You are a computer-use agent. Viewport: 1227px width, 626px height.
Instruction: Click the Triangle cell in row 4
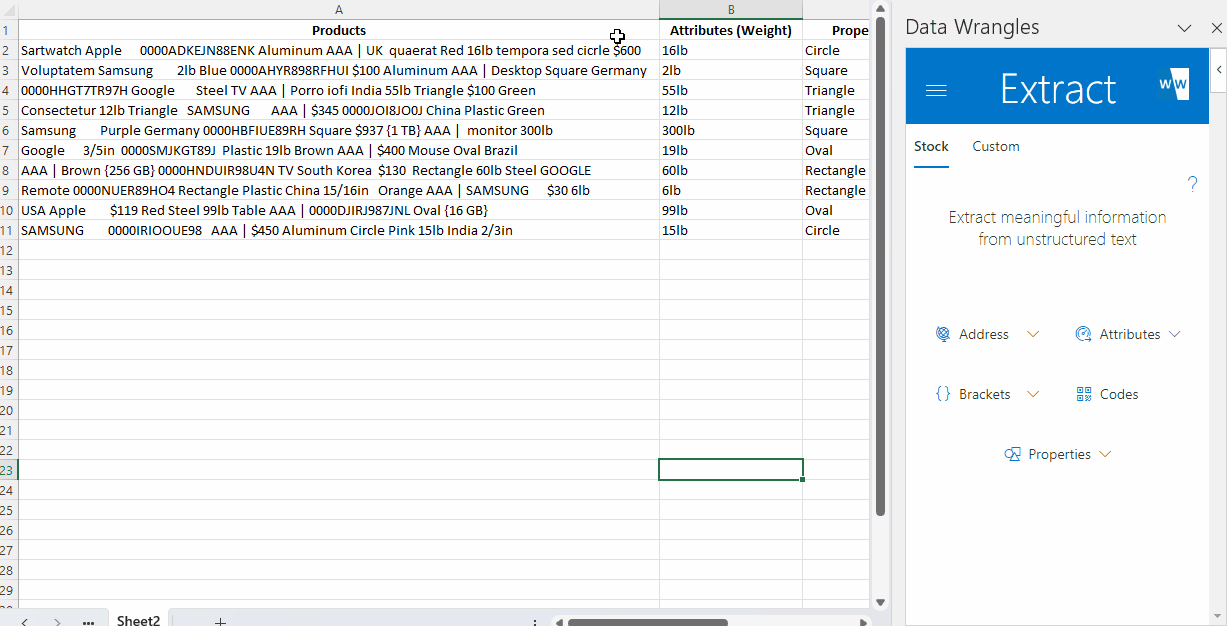coord(836,90)
